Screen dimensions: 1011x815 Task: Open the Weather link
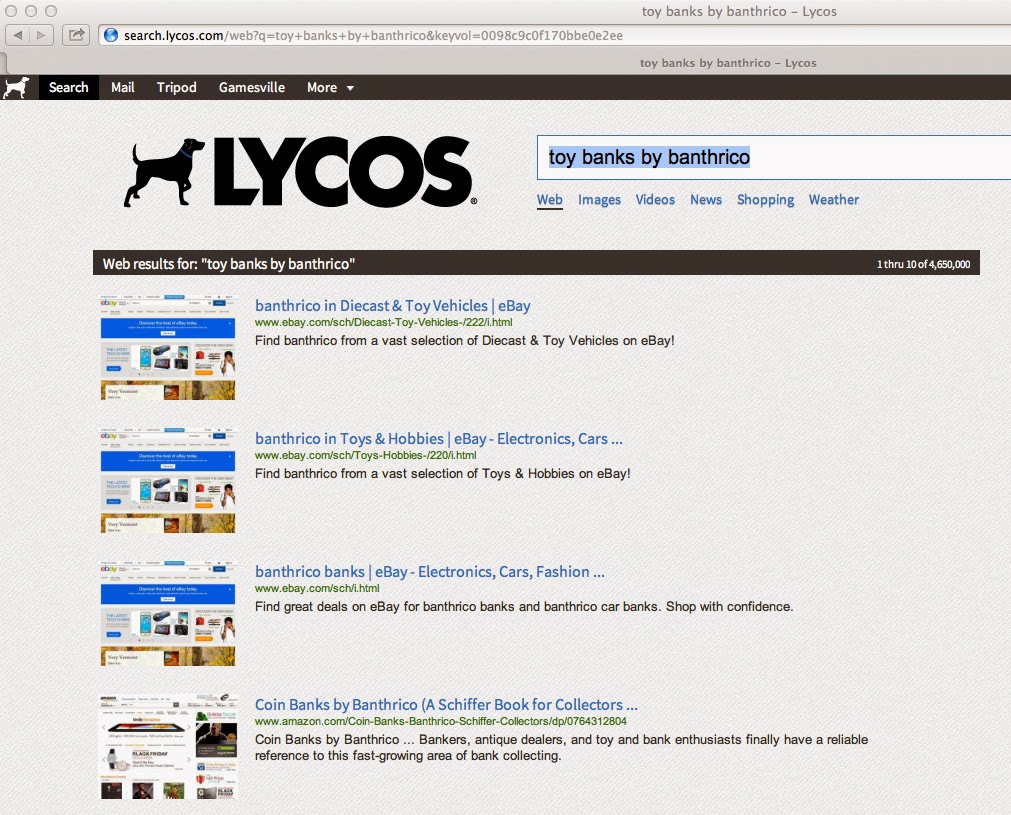834,200
